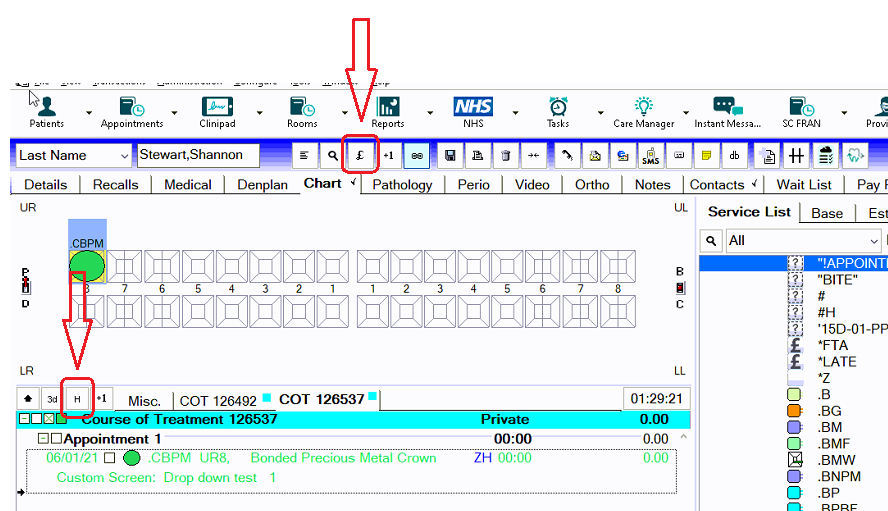Click the pound sign payment button
The height and width of the screenshot is (511, 888).
pyautogui.click(x=361, y=156)
